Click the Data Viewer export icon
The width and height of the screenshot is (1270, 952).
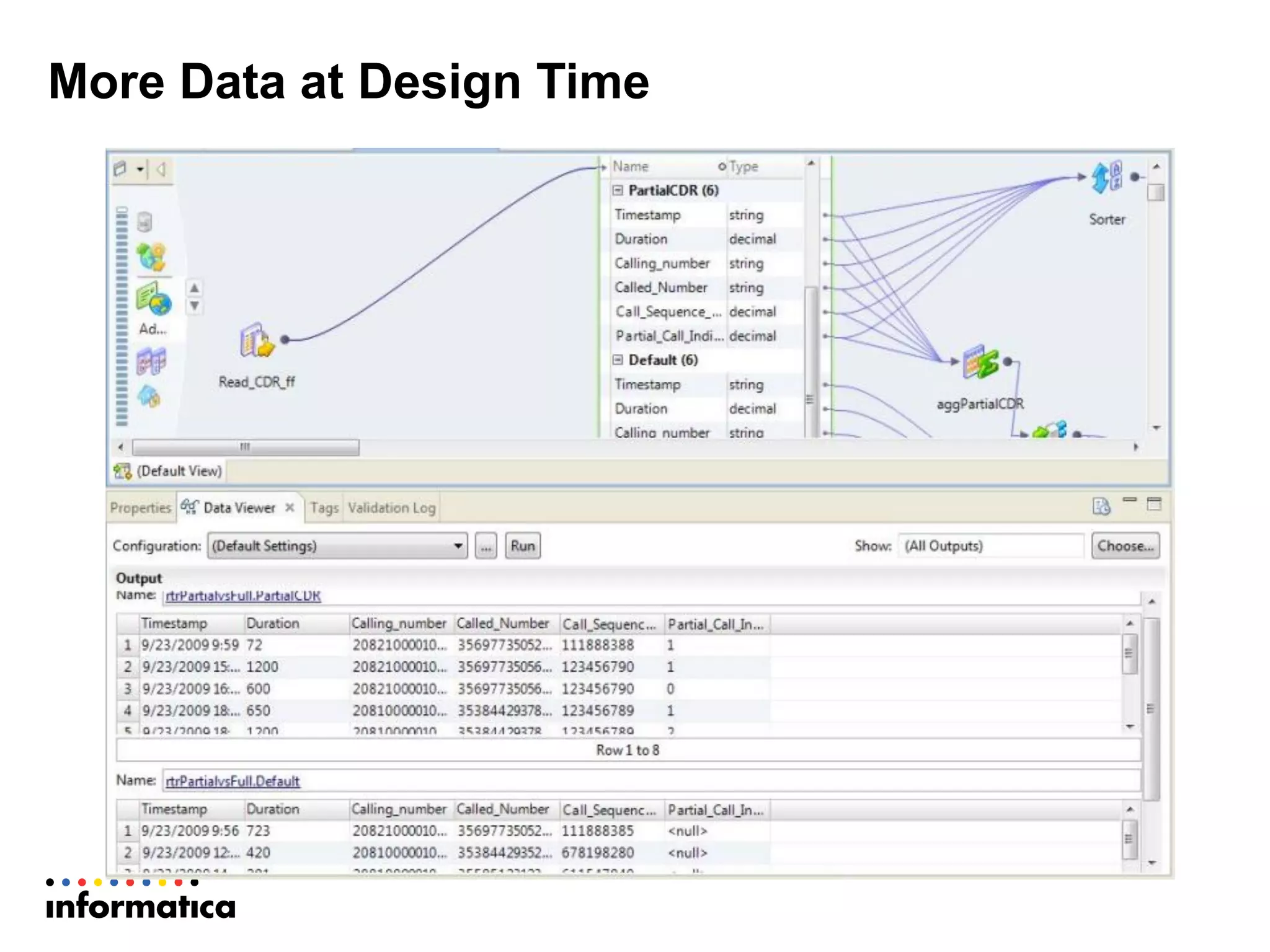1101,506
